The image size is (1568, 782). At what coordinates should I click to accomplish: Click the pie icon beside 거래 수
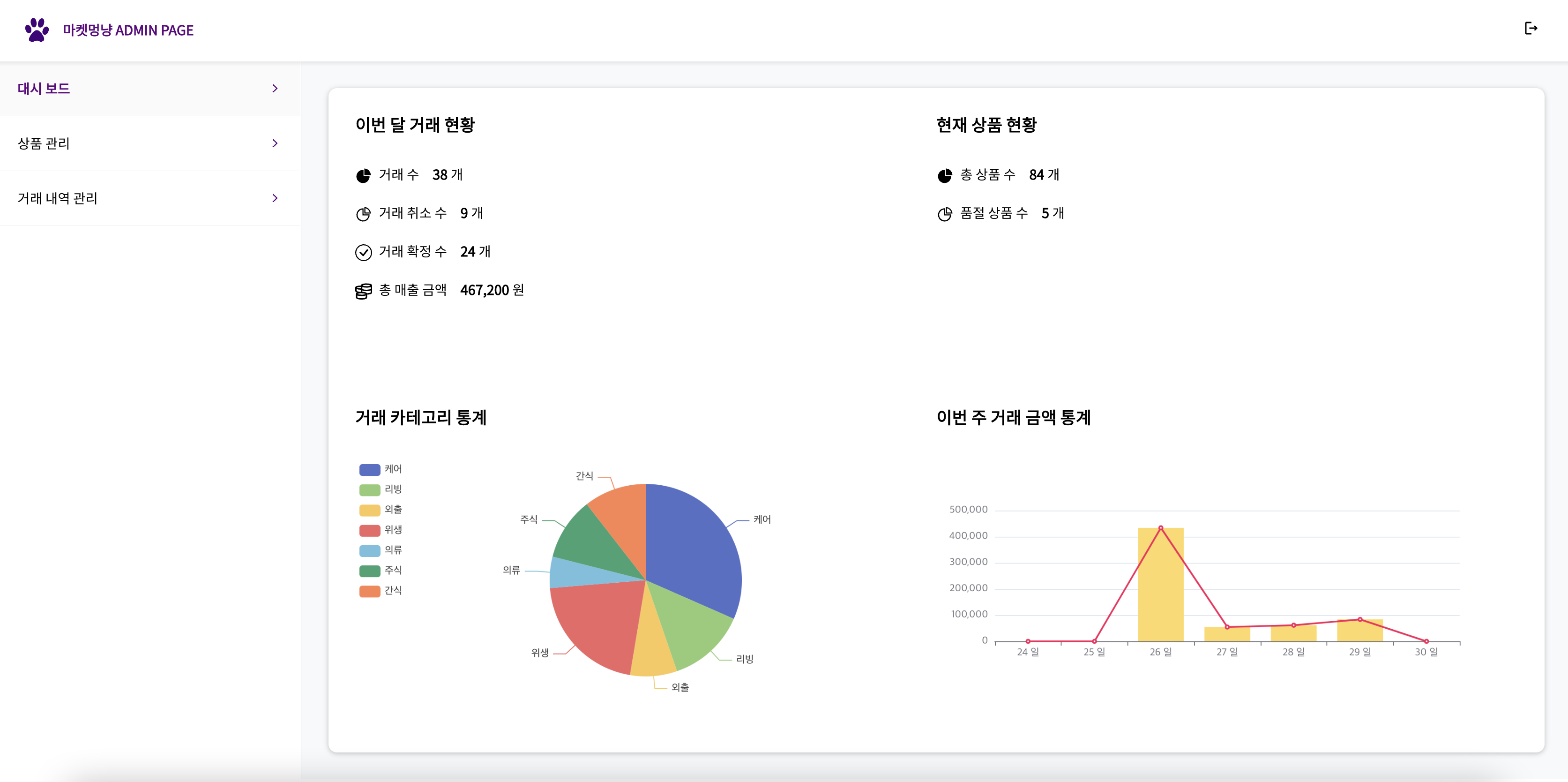click(x=363, y=176)
